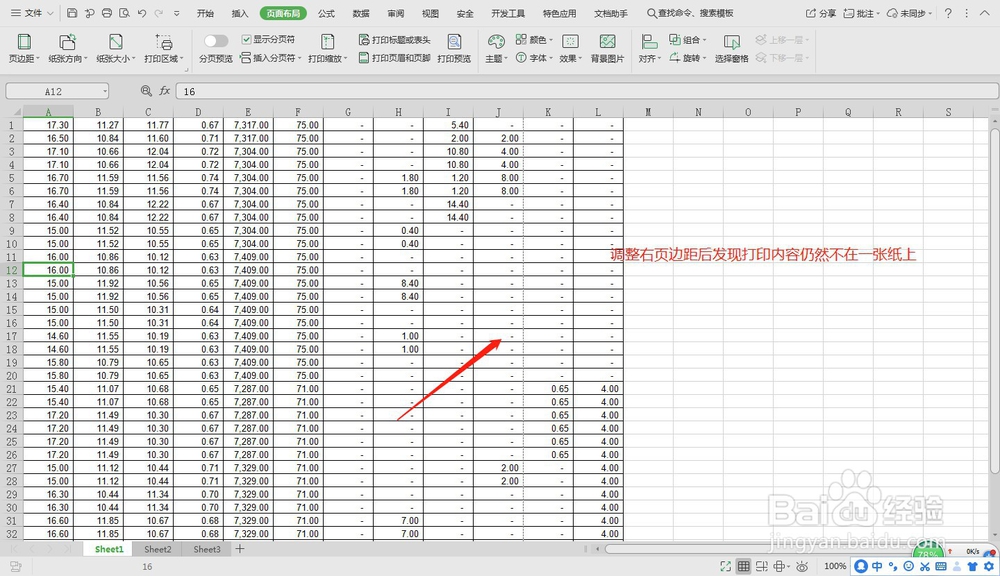
Task: Open the 纸张方向 paper orientation tool
Action: point(67,49)
